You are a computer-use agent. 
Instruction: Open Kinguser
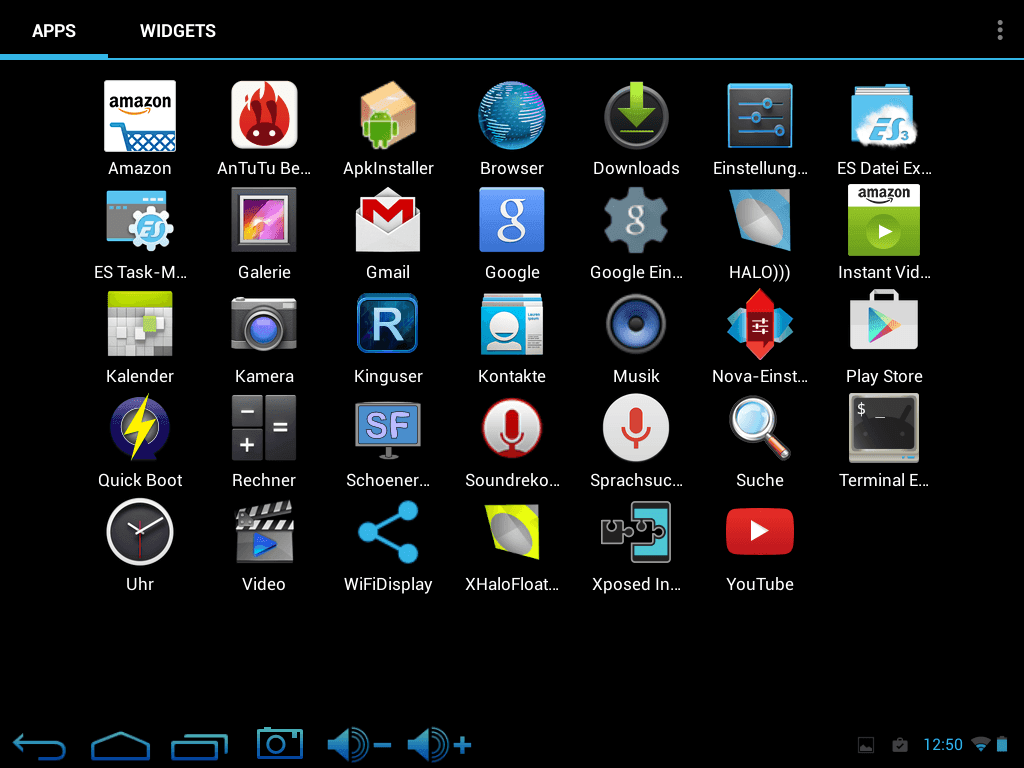click(x=388, y=325)
